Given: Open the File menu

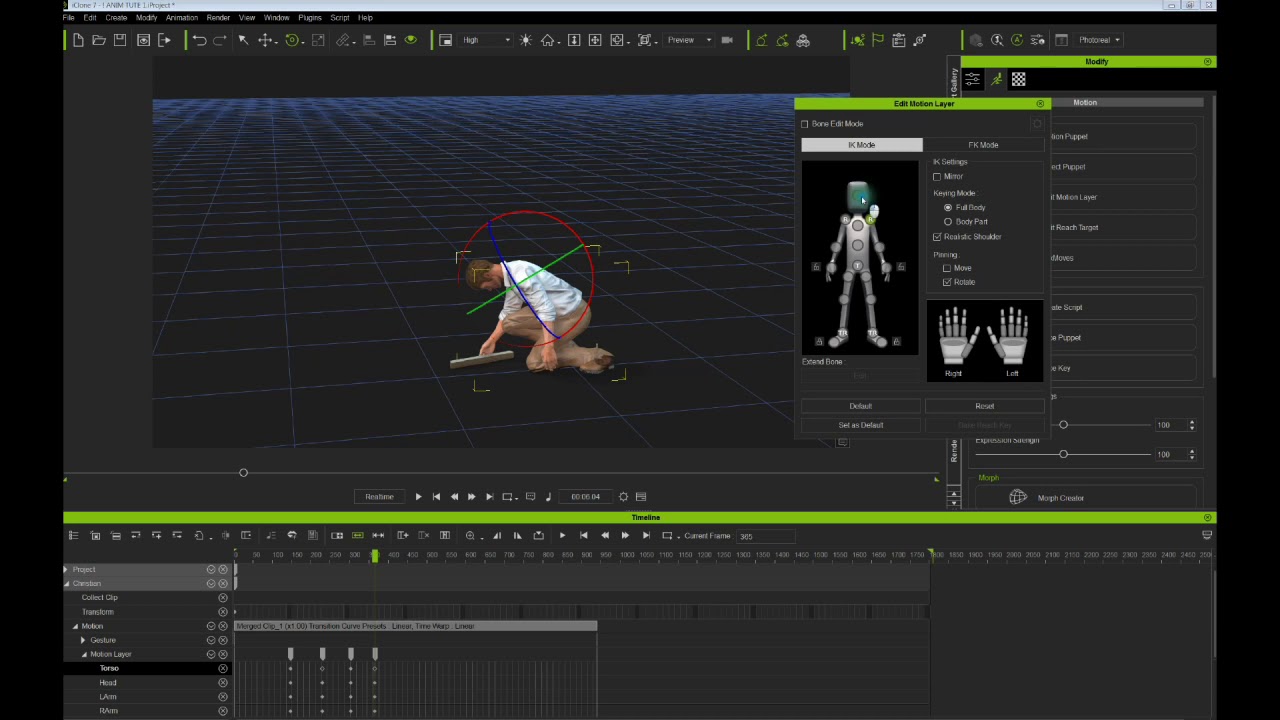Looking at the screenshot, I should [69, 18].
